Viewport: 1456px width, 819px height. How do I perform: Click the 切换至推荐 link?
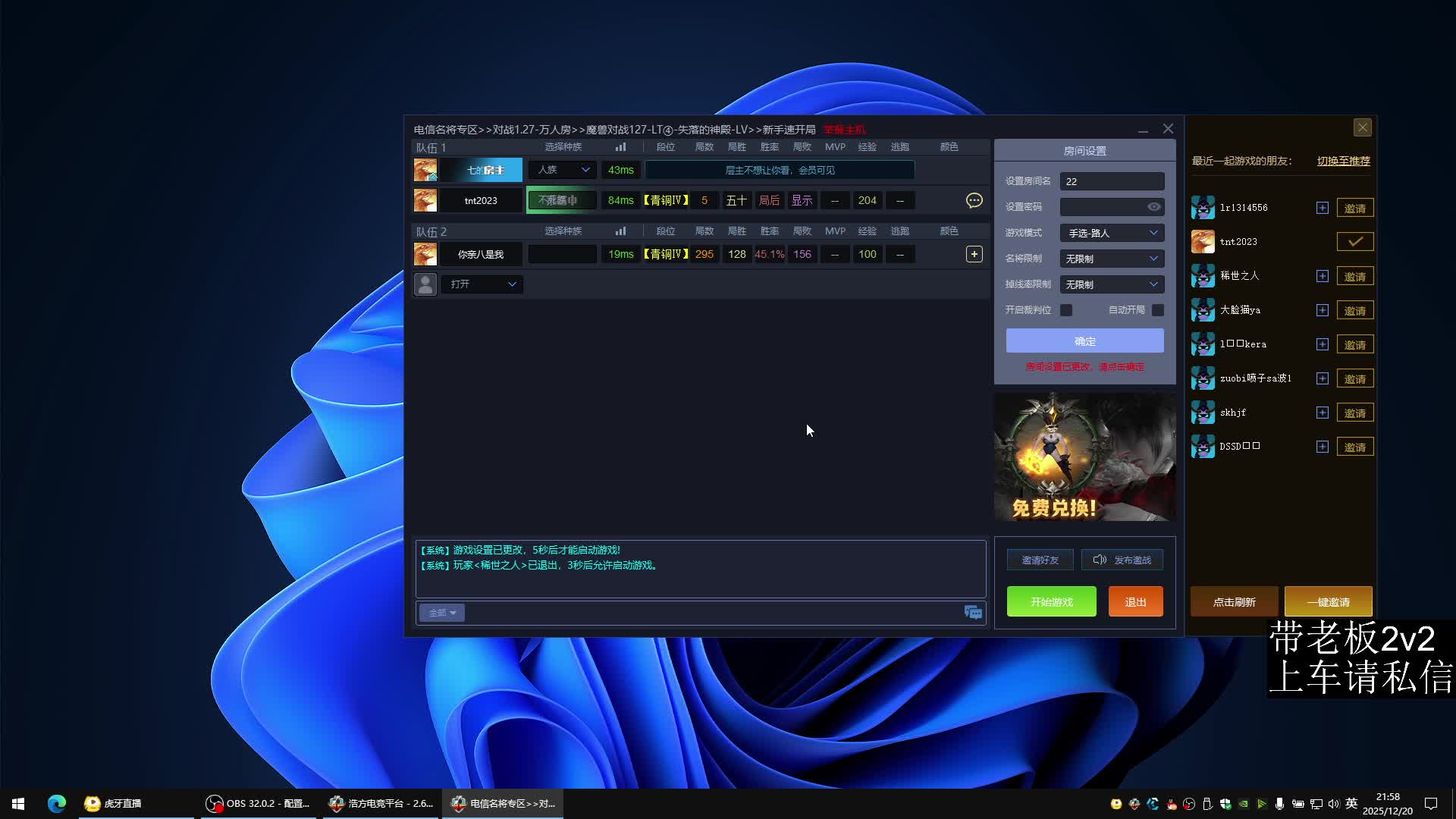tap(1343, 161)
